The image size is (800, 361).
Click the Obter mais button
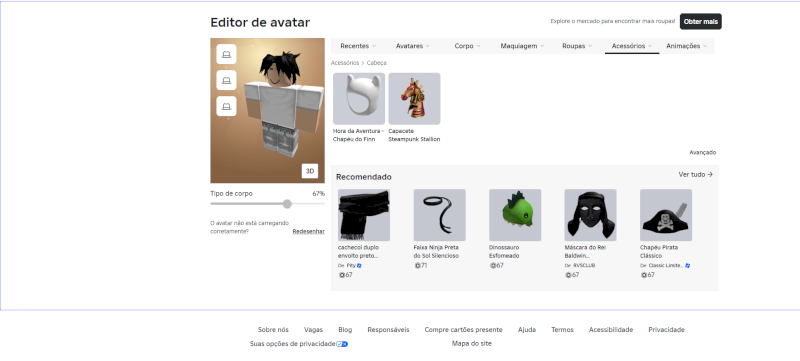pos(701,21)
